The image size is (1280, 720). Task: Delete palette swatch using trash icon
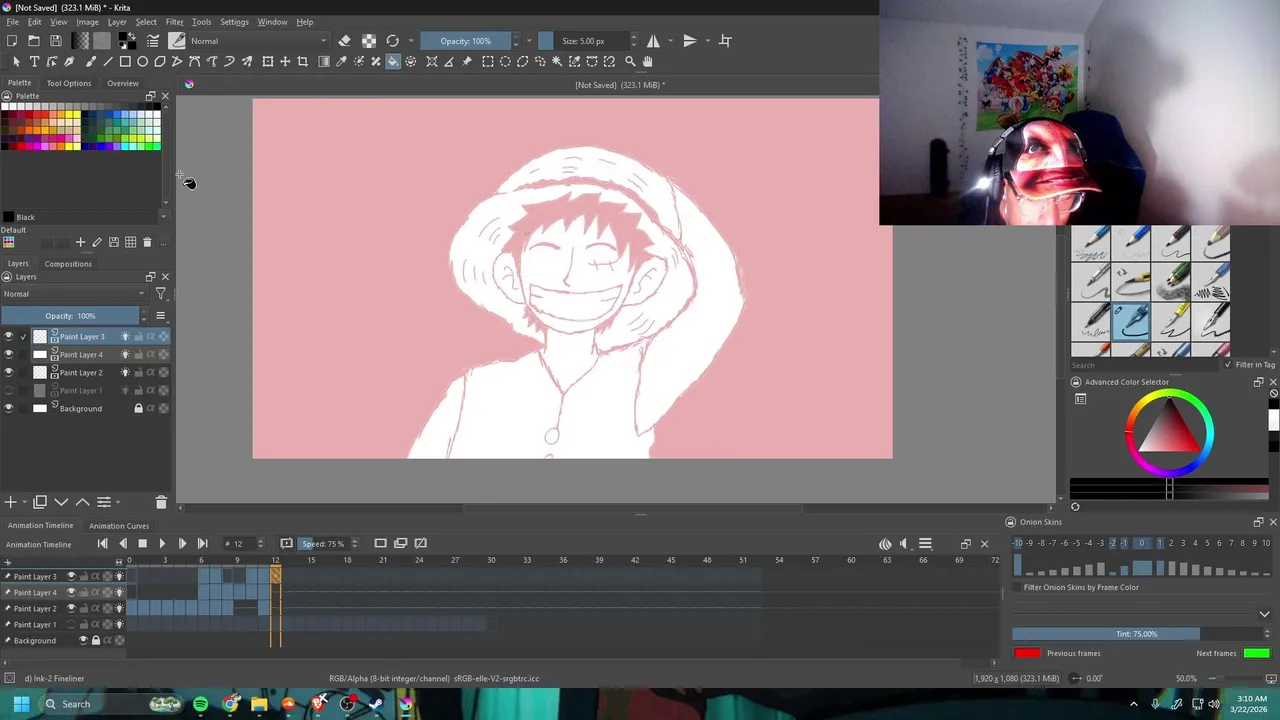147,242
